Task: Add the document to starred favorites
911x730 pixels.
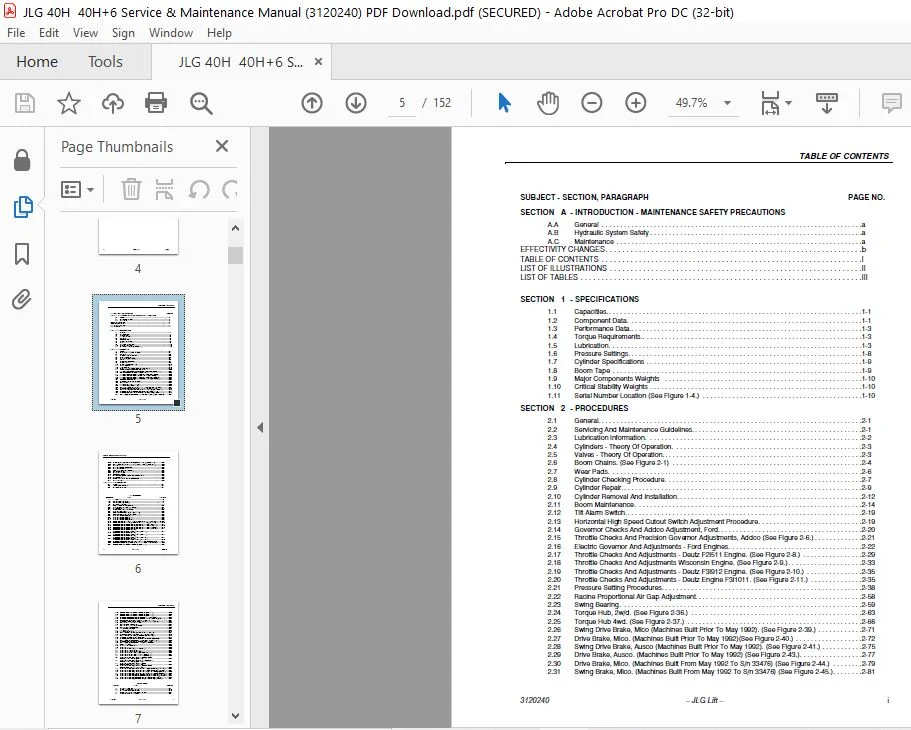Action: [x=69, y=103]
